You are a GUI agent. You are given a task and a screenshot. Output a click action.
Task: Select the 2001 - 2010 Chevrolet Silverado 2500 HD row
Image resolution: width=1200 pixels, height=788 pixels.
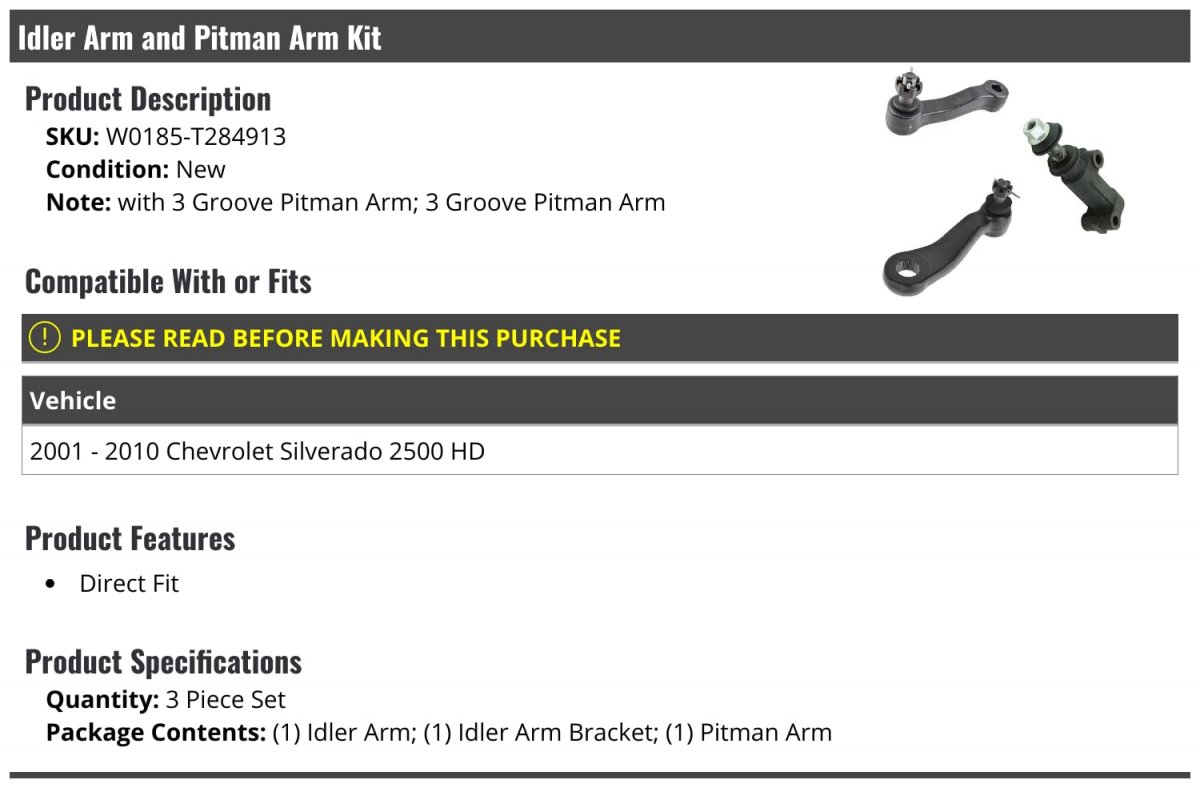[x=600, y=450]
